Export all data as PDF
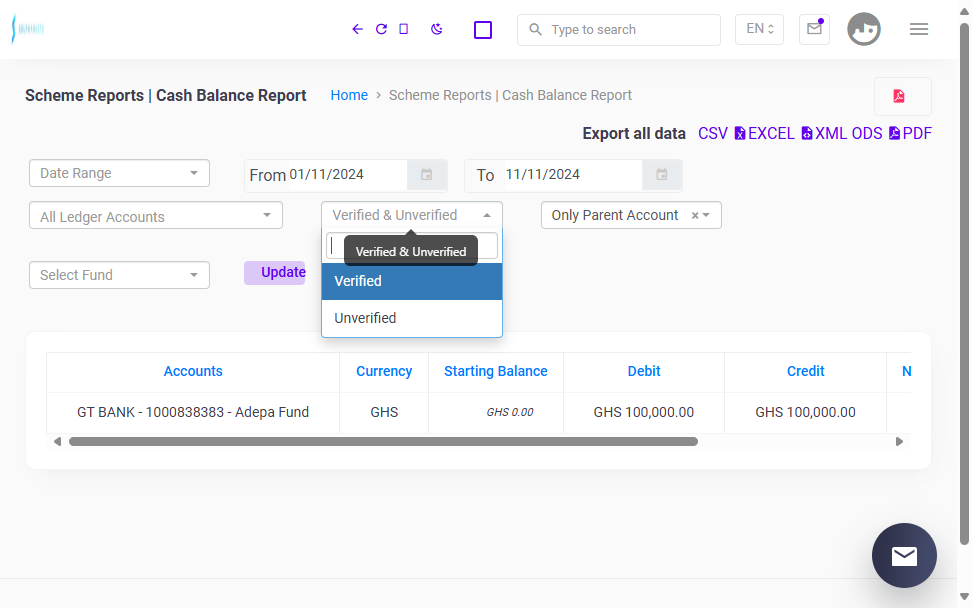The image size is (972, 608). point(911,134)
